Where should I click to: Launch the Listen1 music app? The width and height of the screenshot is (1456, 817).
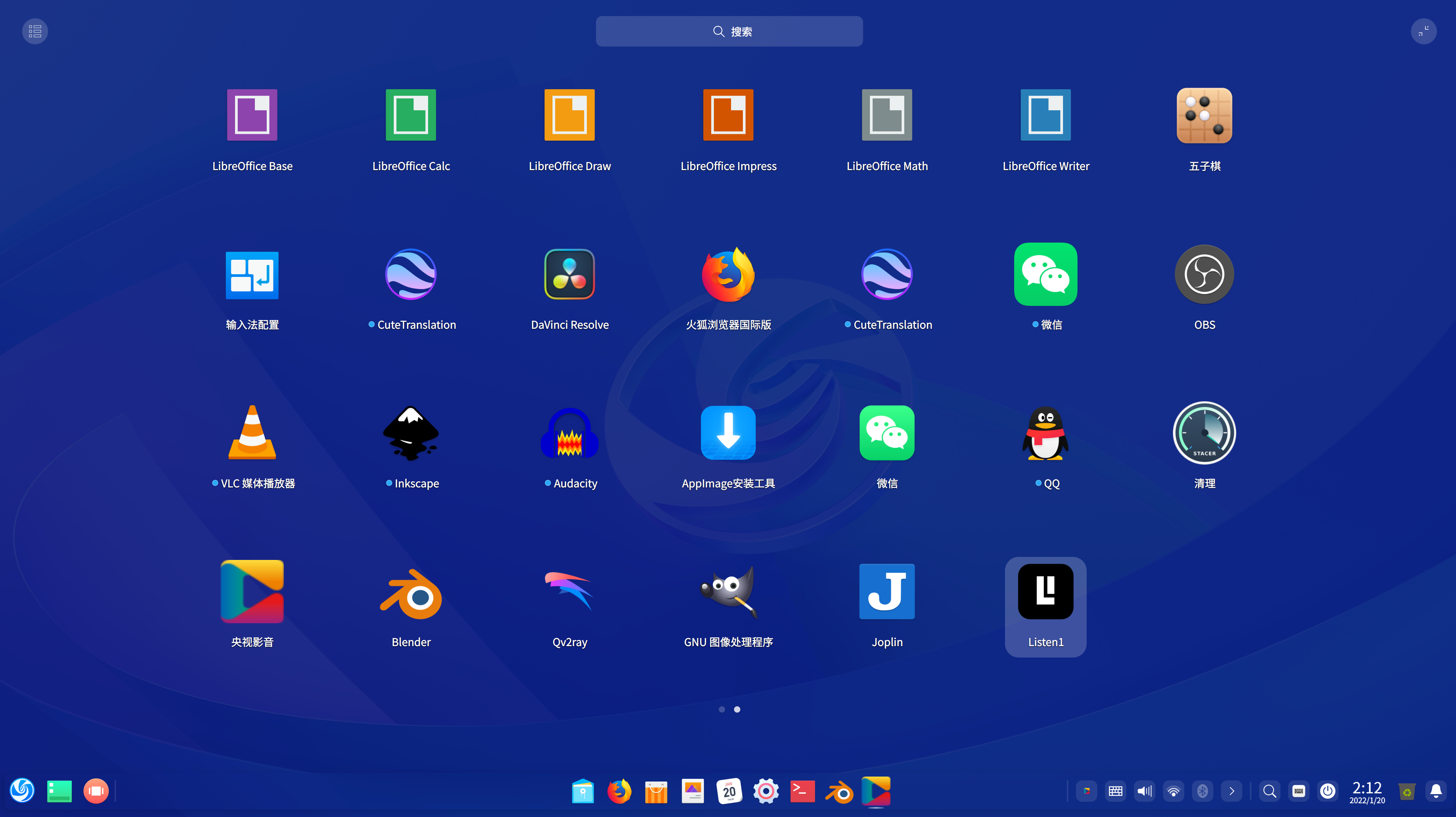click(x=1045, y=592)
